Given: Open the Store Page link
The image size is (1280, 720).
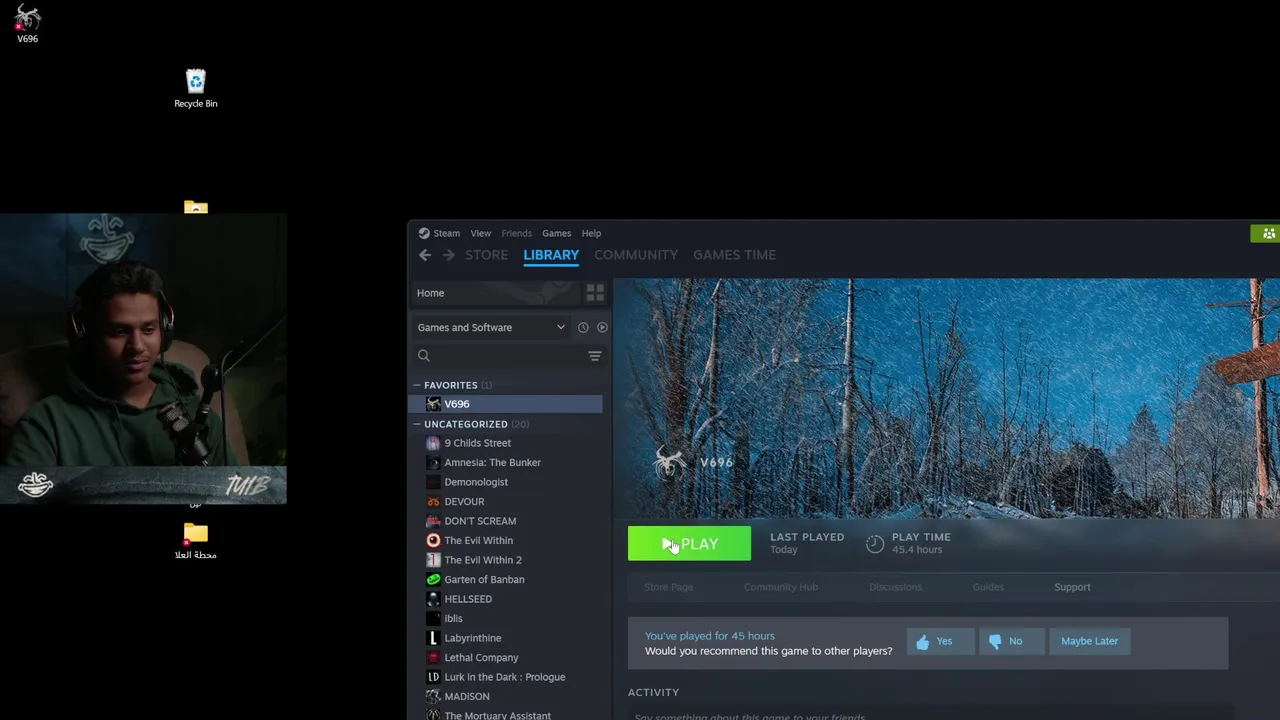Looking at the screenshot, I should point(669,587).
